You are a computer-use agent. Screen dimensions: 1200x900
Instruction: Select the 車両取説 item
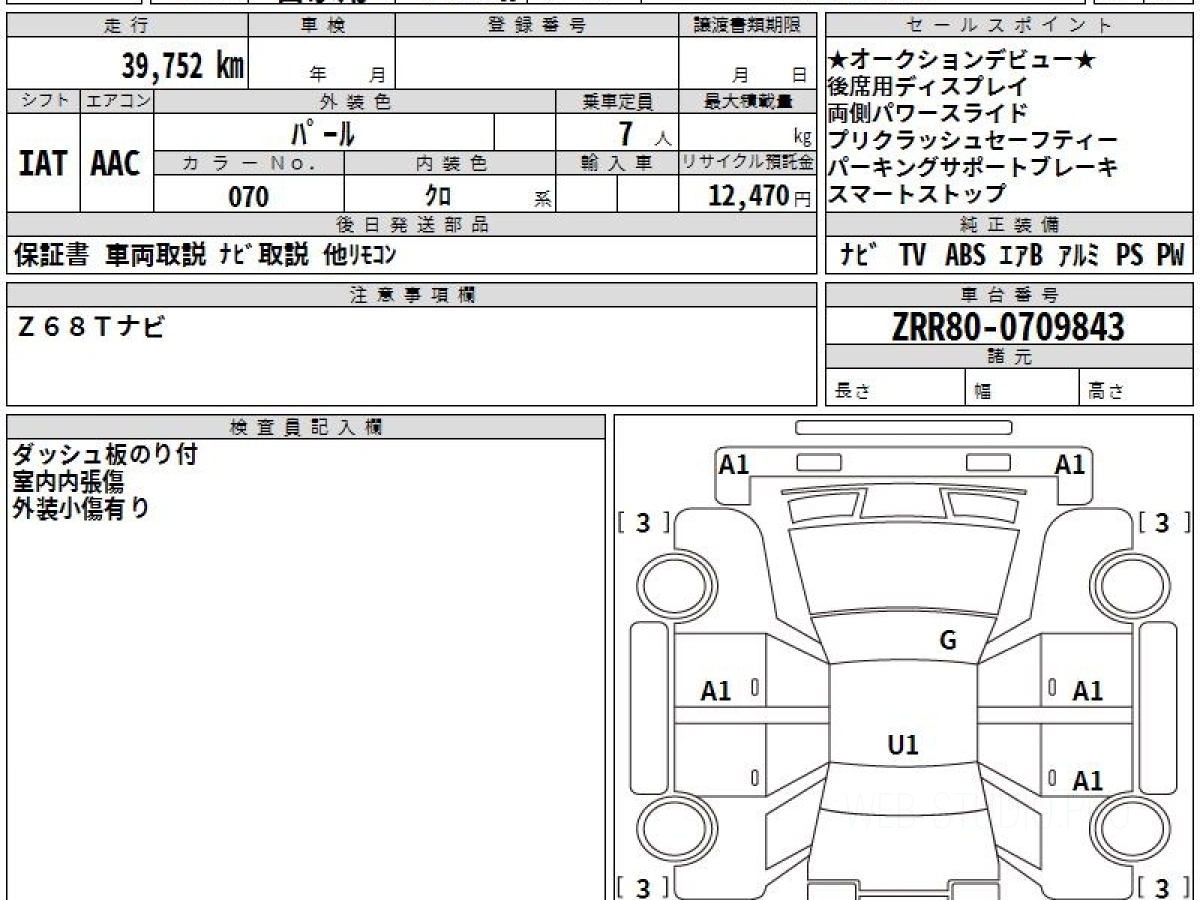click(157, 256)
